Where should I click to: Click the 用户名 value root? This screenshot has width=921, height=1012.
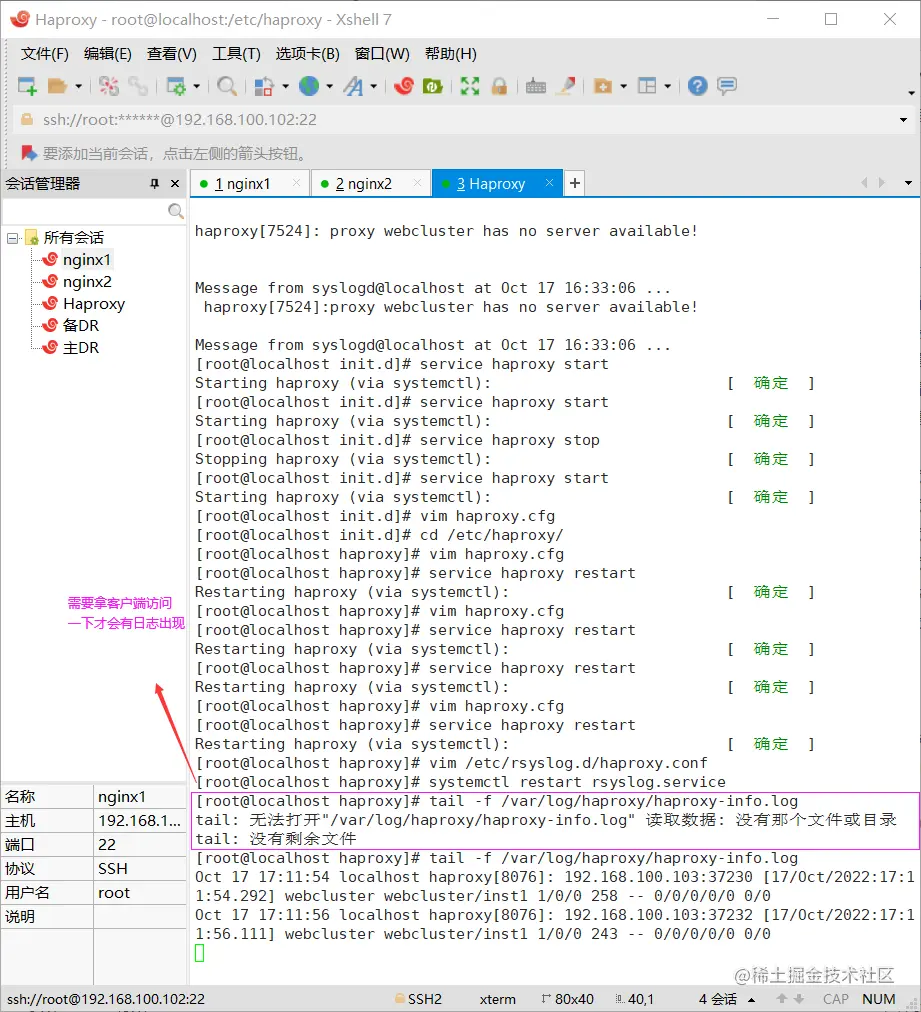[139, 893]
